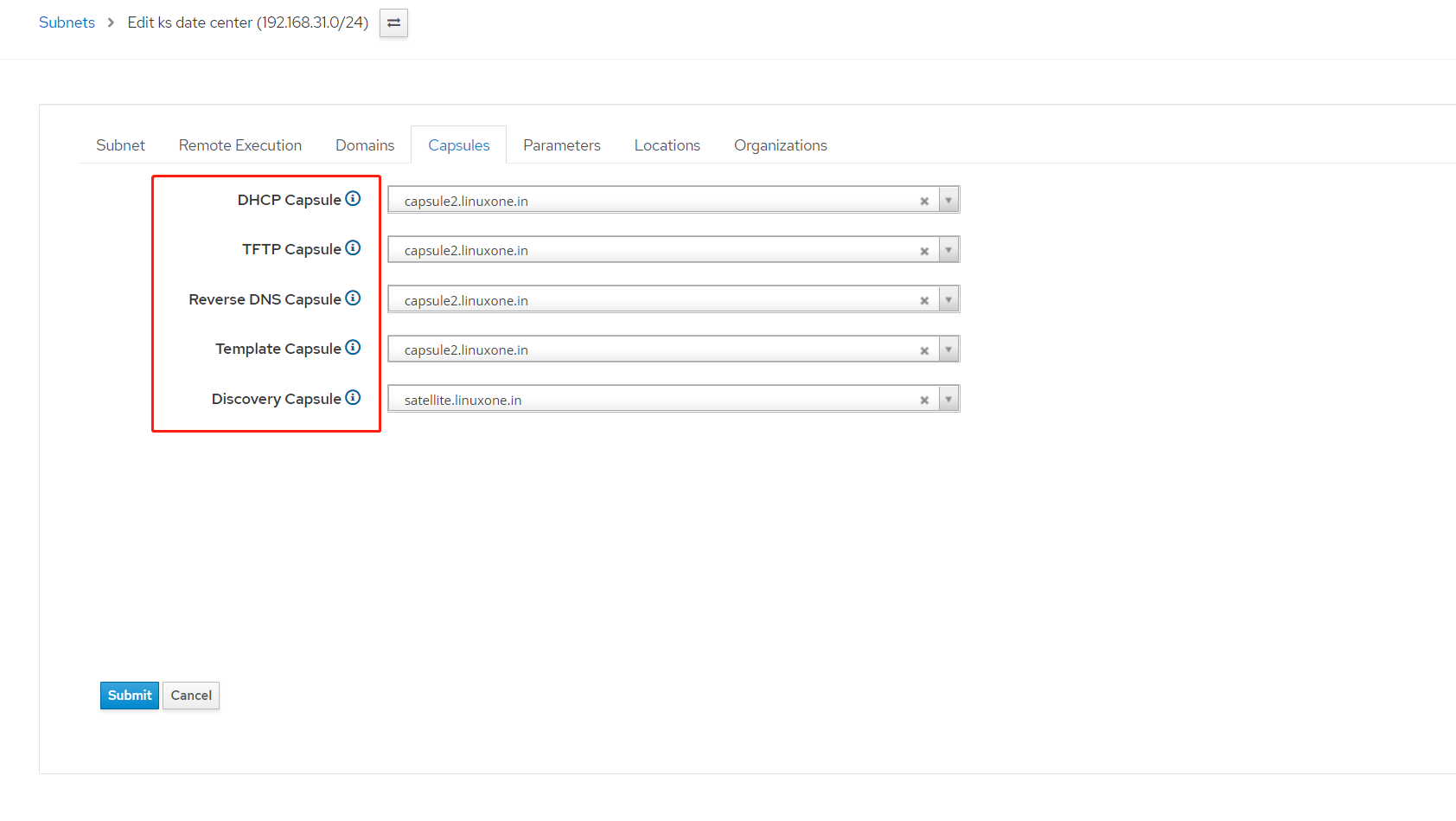
Task: Click the breadcrumb separator chevron
Action: pyautogui.click(x=111, y=22)
